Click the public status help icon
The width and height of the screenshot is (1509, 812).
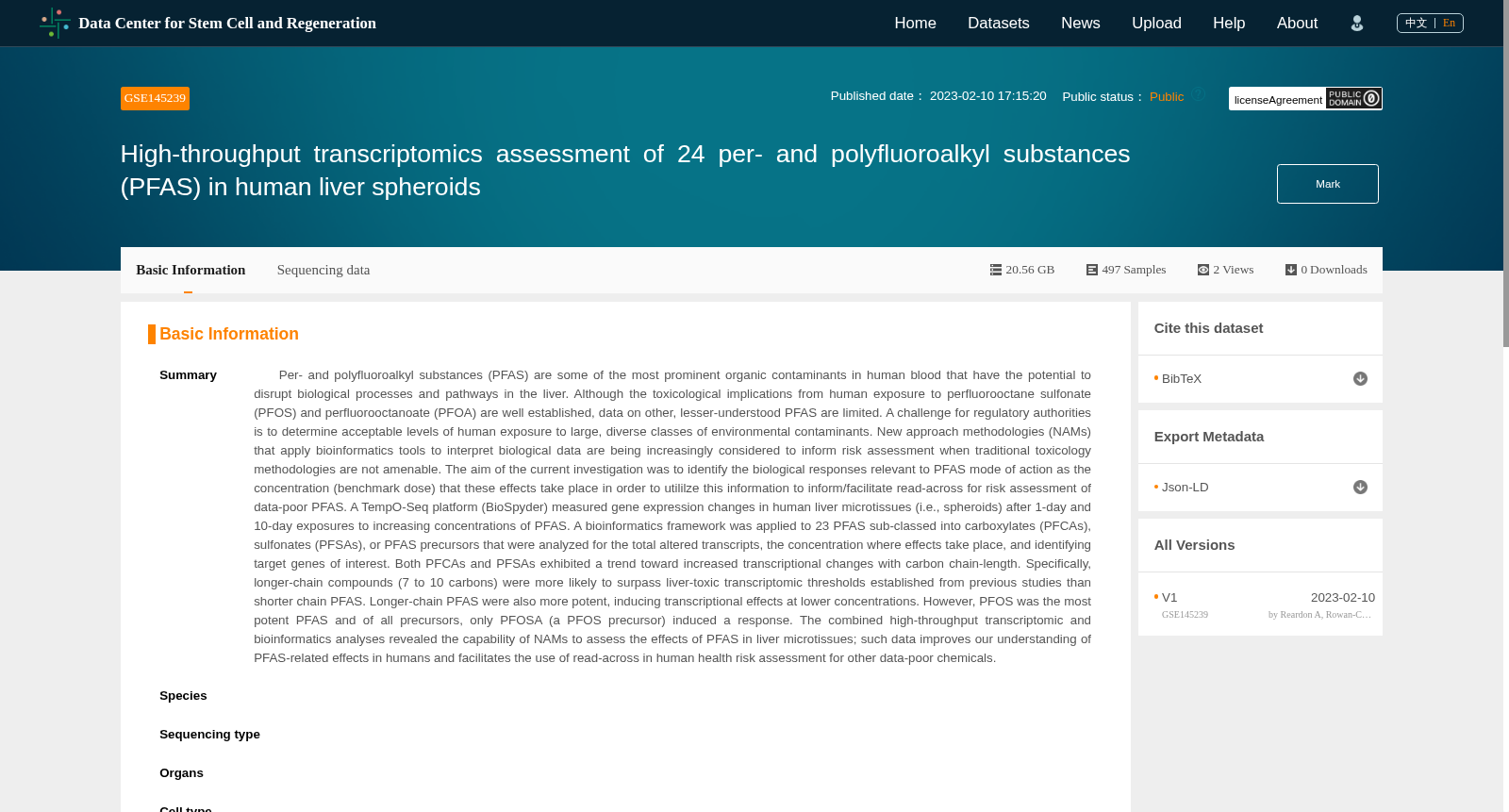pyautogui.click(x=1198, y=94)
